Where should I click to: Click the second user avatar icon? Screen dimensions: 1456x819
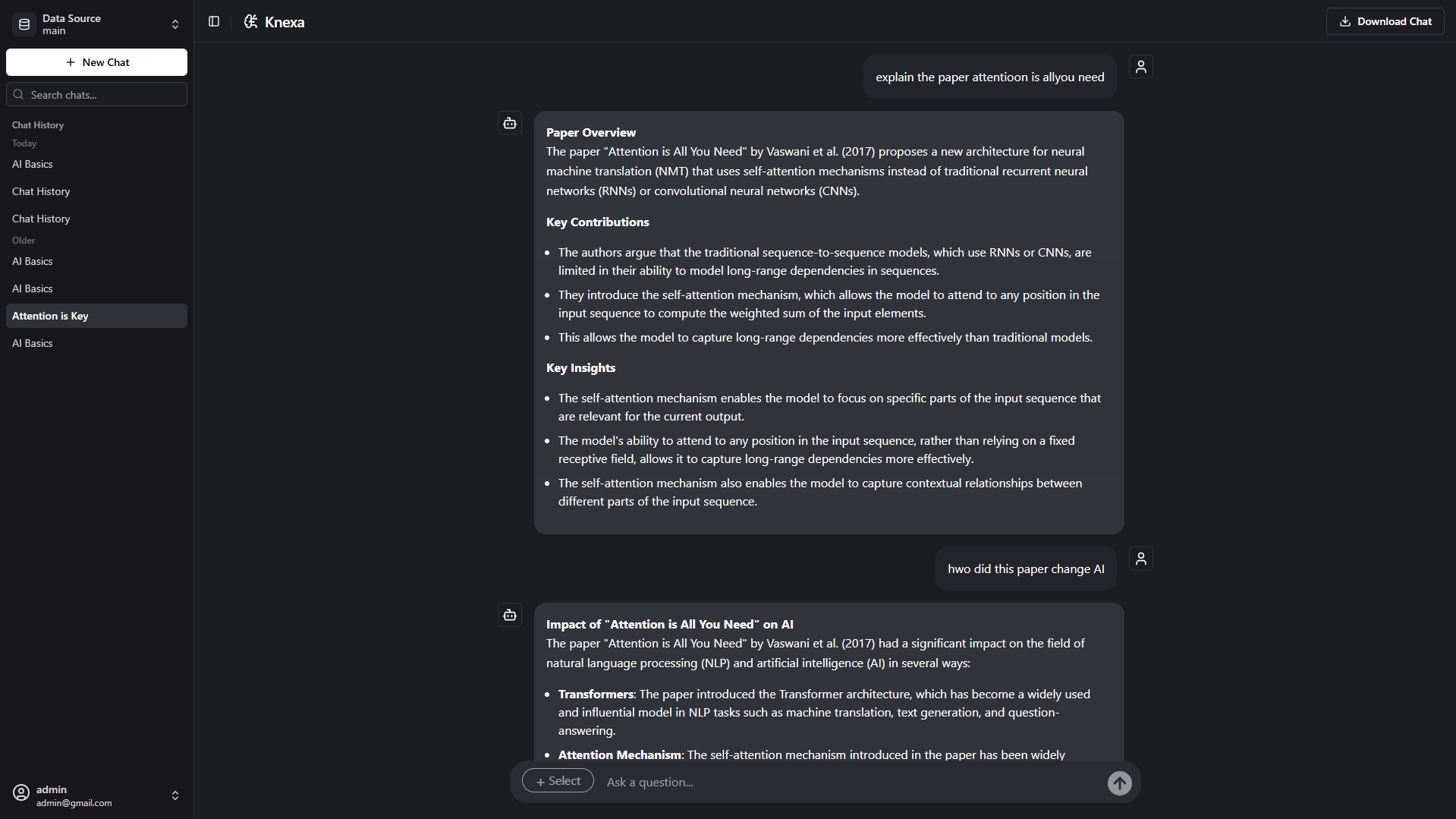tap(1140, 559)
